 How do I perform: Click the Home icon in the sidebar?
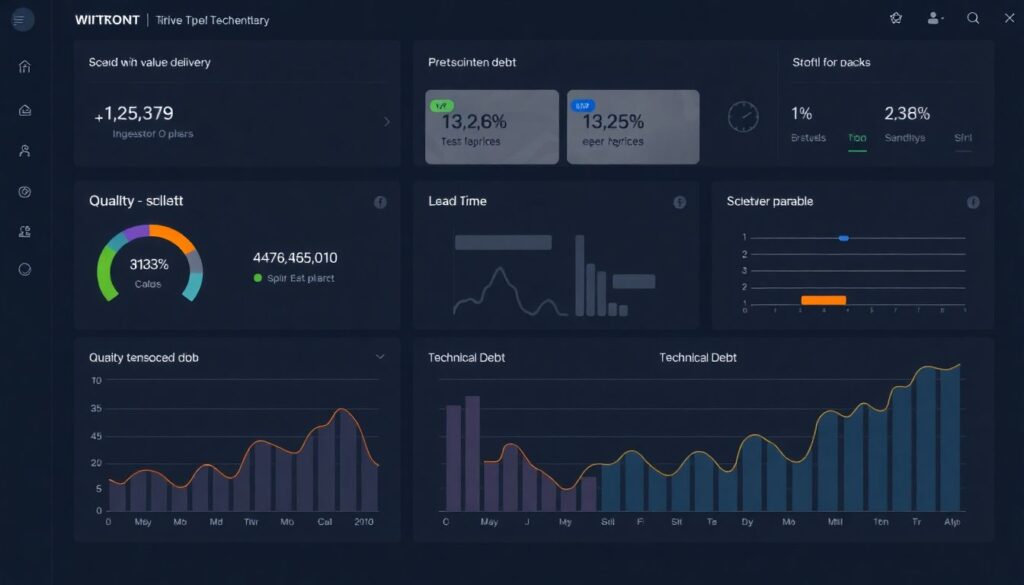(25, 67)
